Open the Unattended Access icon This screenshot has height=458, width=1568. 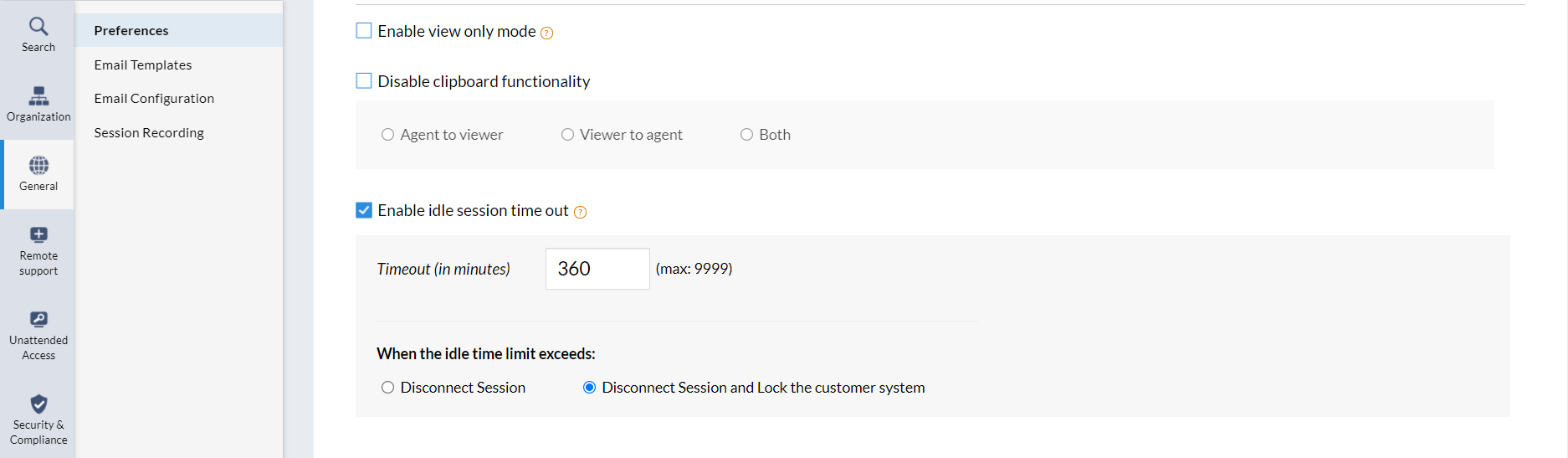[38, 319]
